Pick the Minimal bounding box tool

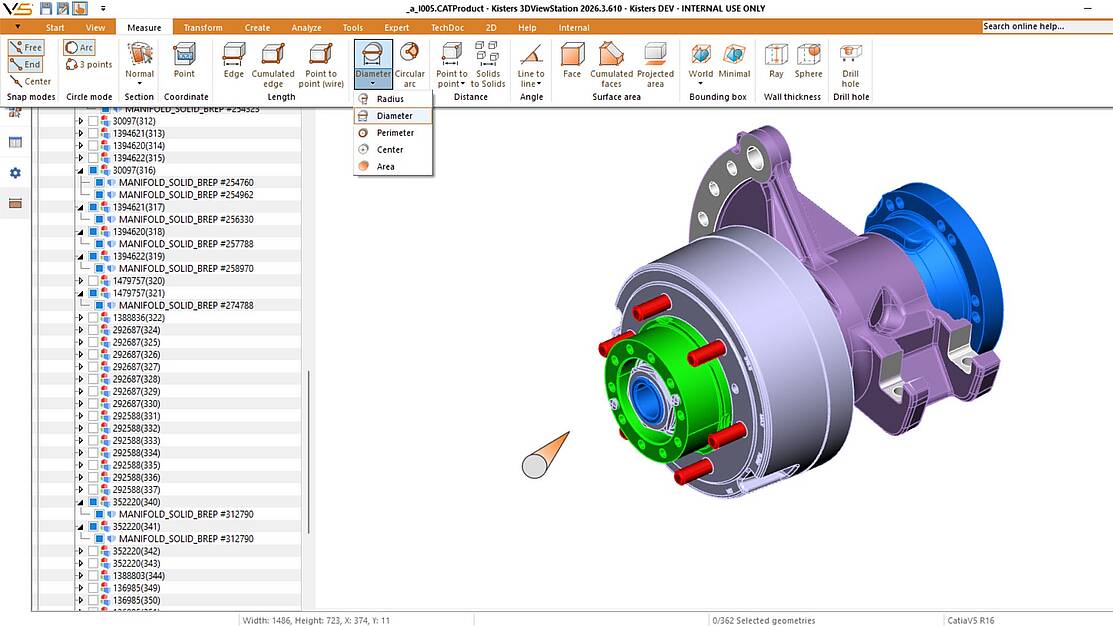point(734,60)
